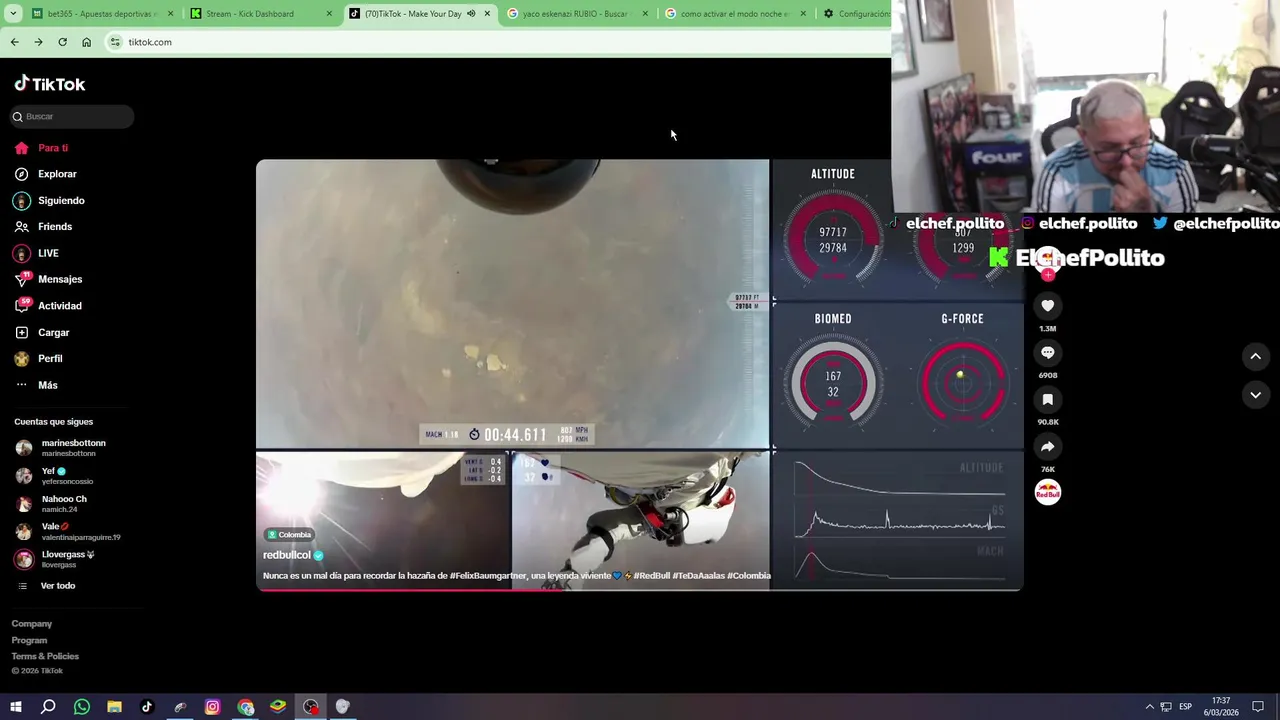Switch to Stream - Kick Dashboard tab
The height and width of the screenshot is (720, 1280).
[258, 14]
